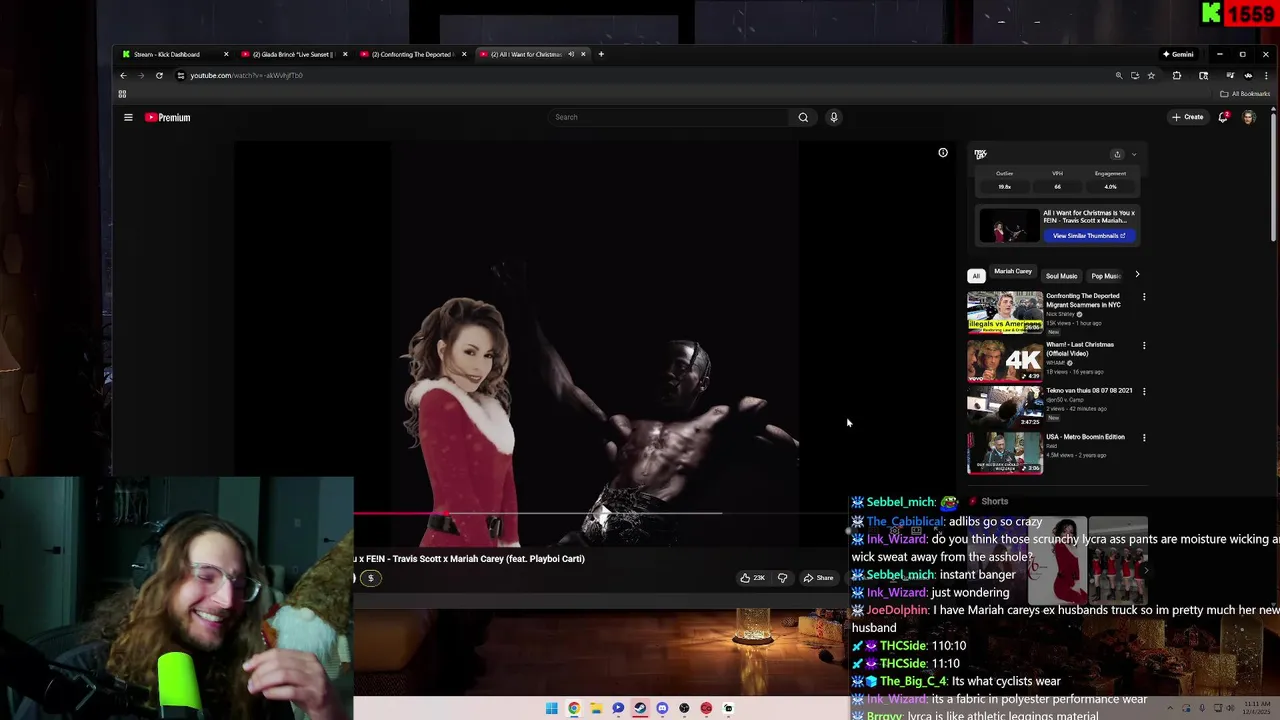The width and height of the screenshot is (1280, 720).
Task: Open Chrome from the taskbar
Action: click(x=574, y=708)
